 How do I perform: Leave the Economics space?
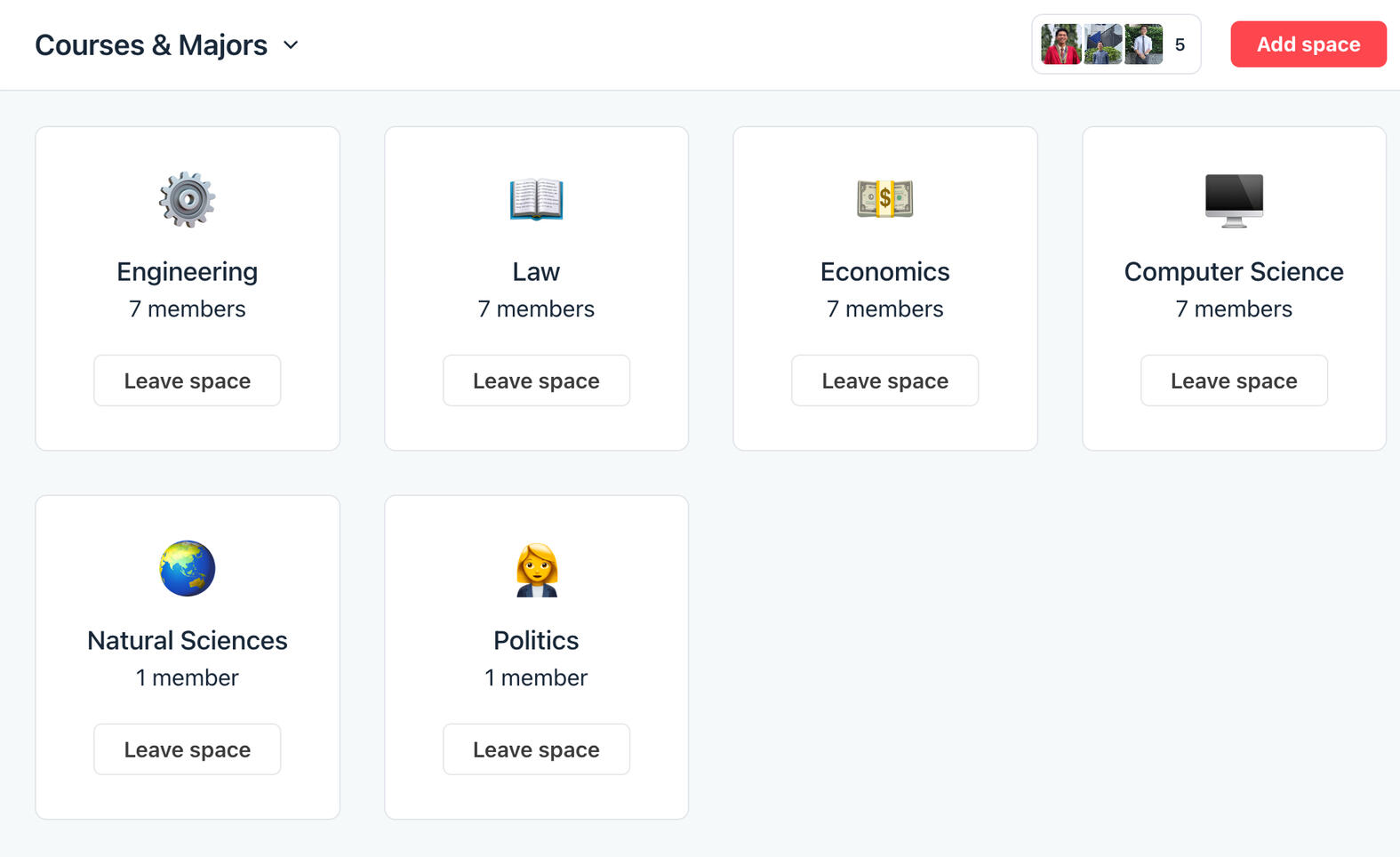(x=884, y=380)
